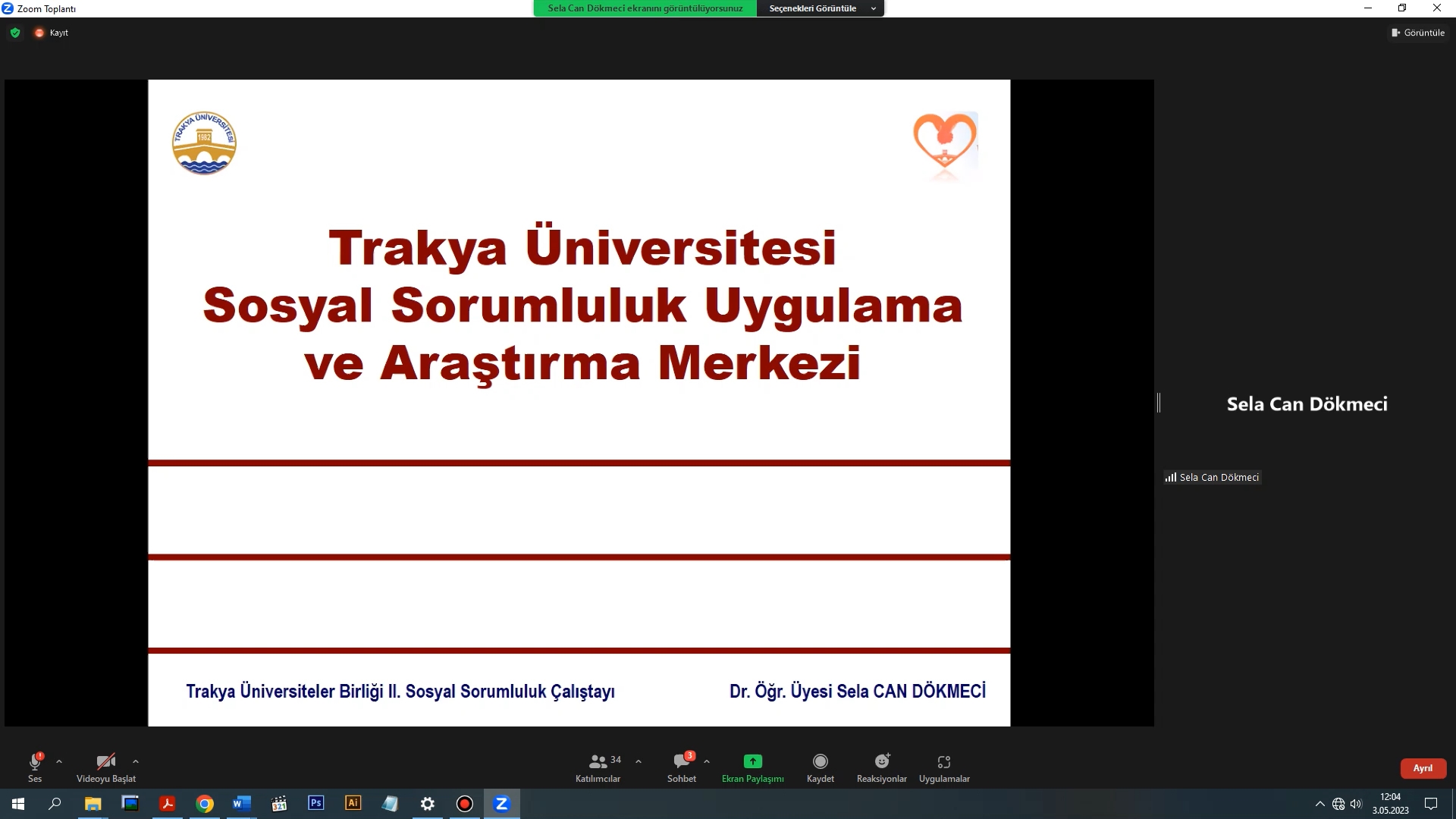Unmute the microphone with Ses button
This screenshot has width=1456, height=819.
(x=35, y=767)
